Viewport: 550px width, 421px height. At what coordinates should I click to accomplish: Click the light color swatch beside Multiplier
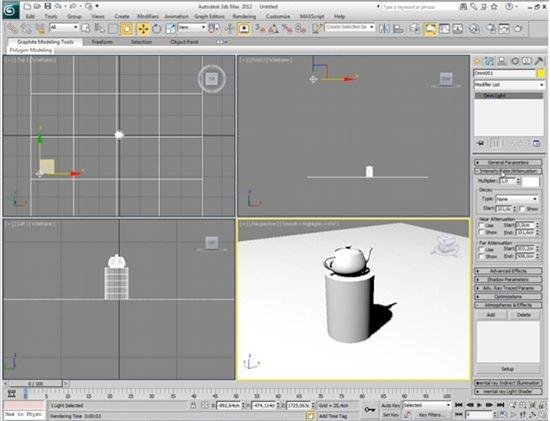(531, 181)
